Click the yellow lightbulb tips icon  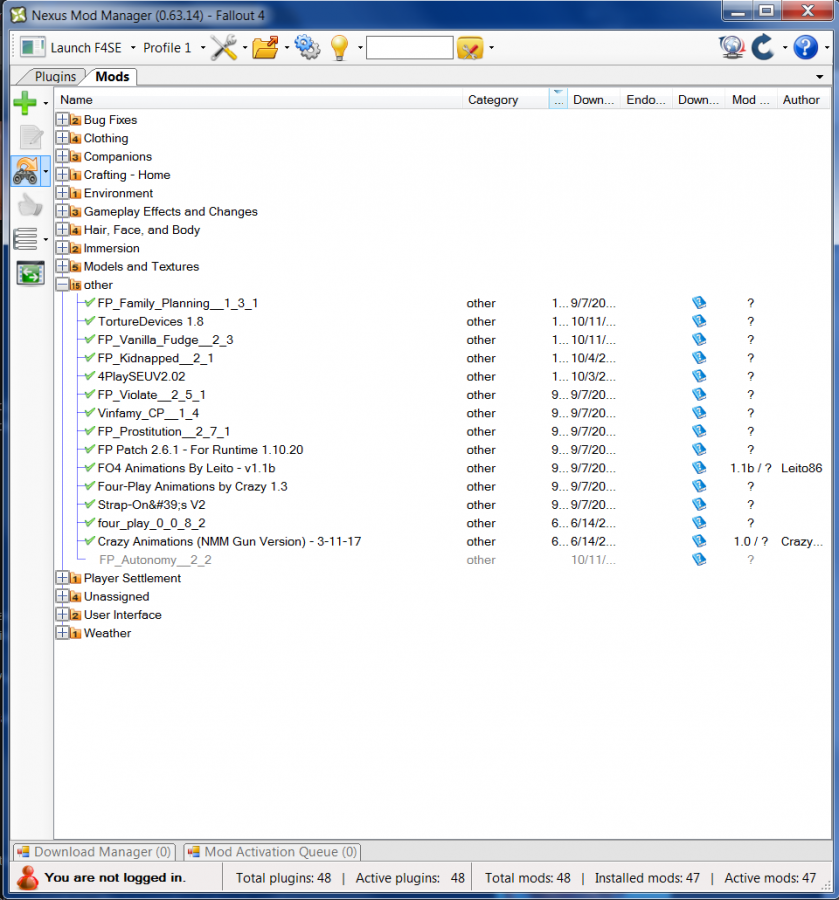[x=340, y=48]
